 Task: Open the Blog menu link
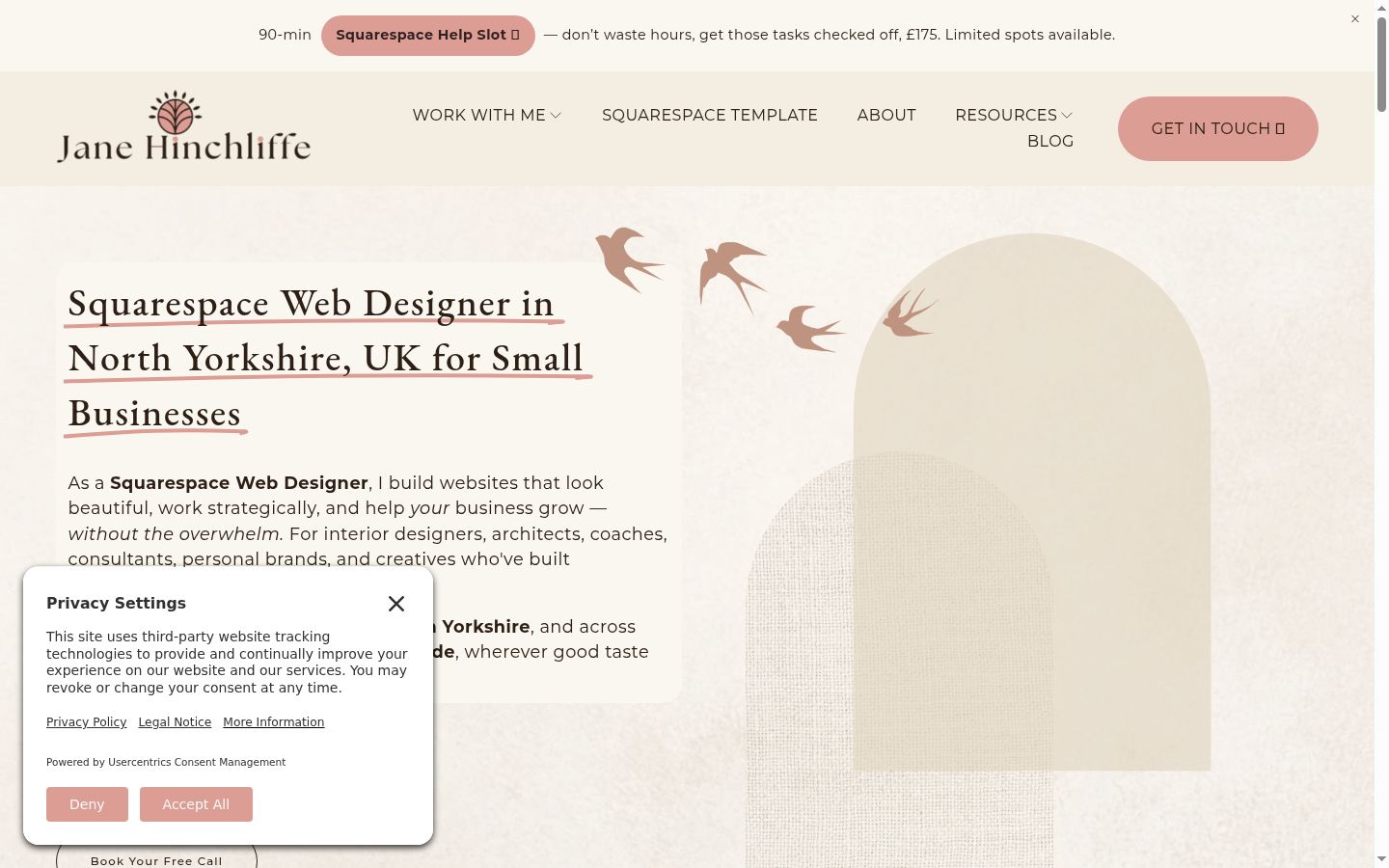(x=1050, y=141)
